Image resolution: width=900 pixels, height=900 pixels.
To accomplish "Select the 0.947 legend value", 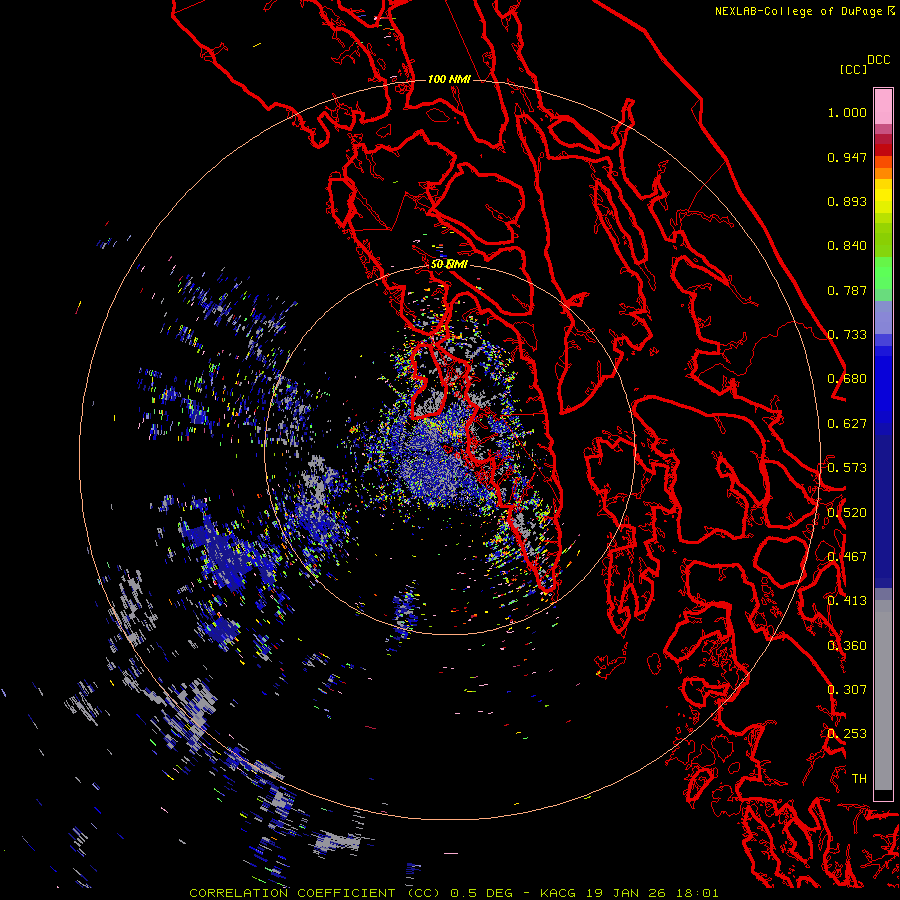I will pos(847,157).
